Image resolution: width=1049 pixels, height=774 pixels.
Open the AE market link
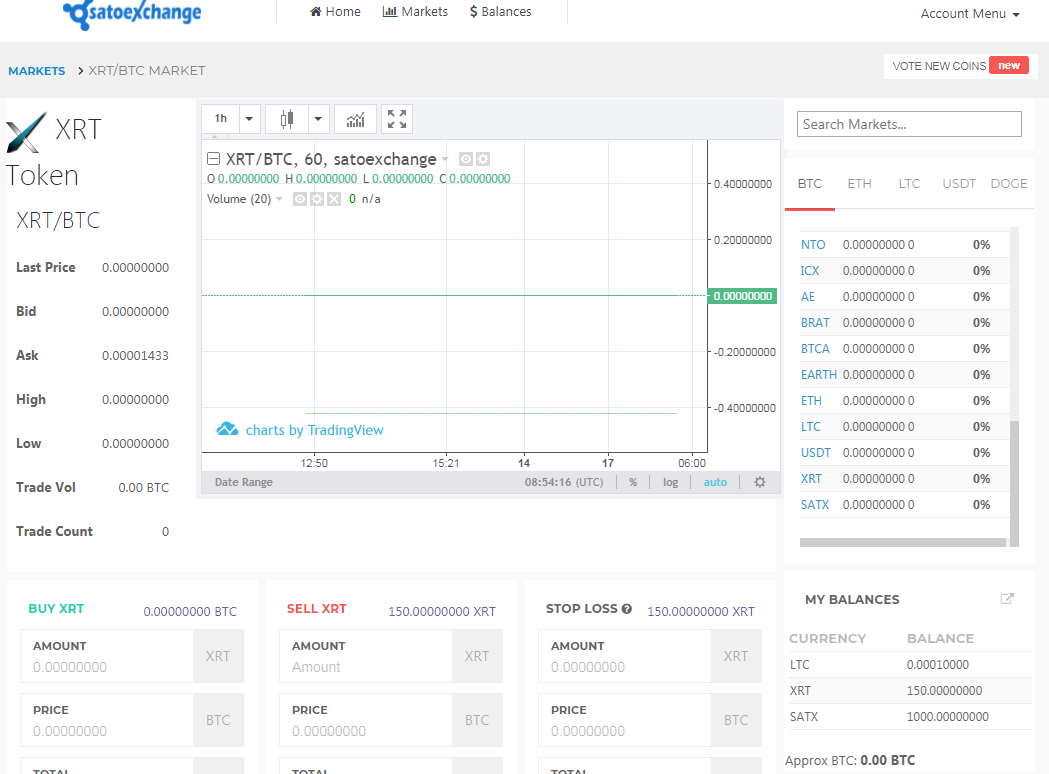pos(807,297)
